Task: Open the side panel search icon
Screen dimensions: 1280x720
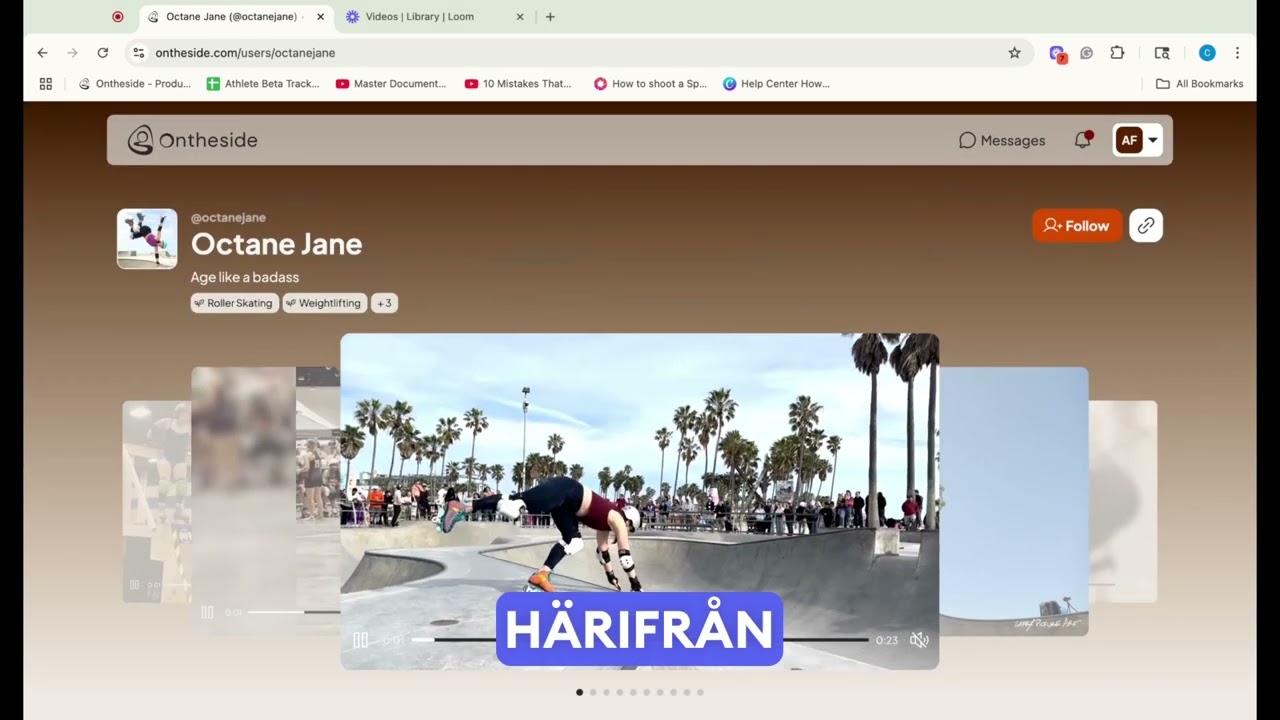Action: pyautogui.click(x=1161, y=53)
